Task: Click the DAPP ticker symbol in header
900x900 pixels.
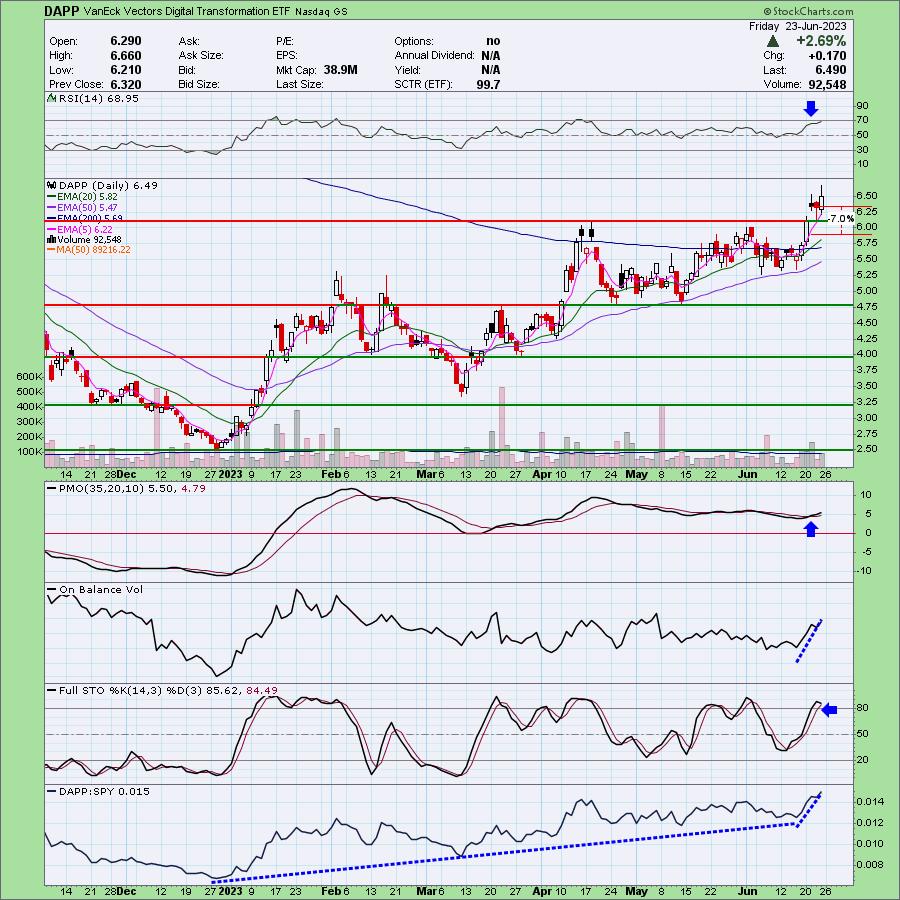Action: click(63, 11)
